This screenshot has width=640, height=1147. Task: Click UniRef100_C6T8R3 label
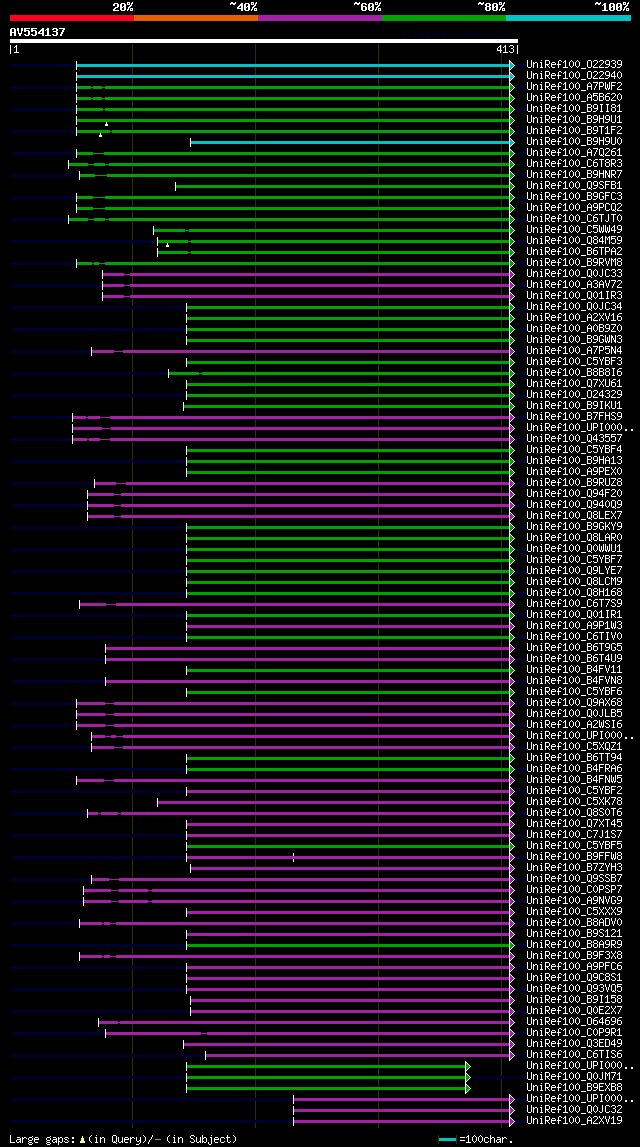(x=574, y=163)
